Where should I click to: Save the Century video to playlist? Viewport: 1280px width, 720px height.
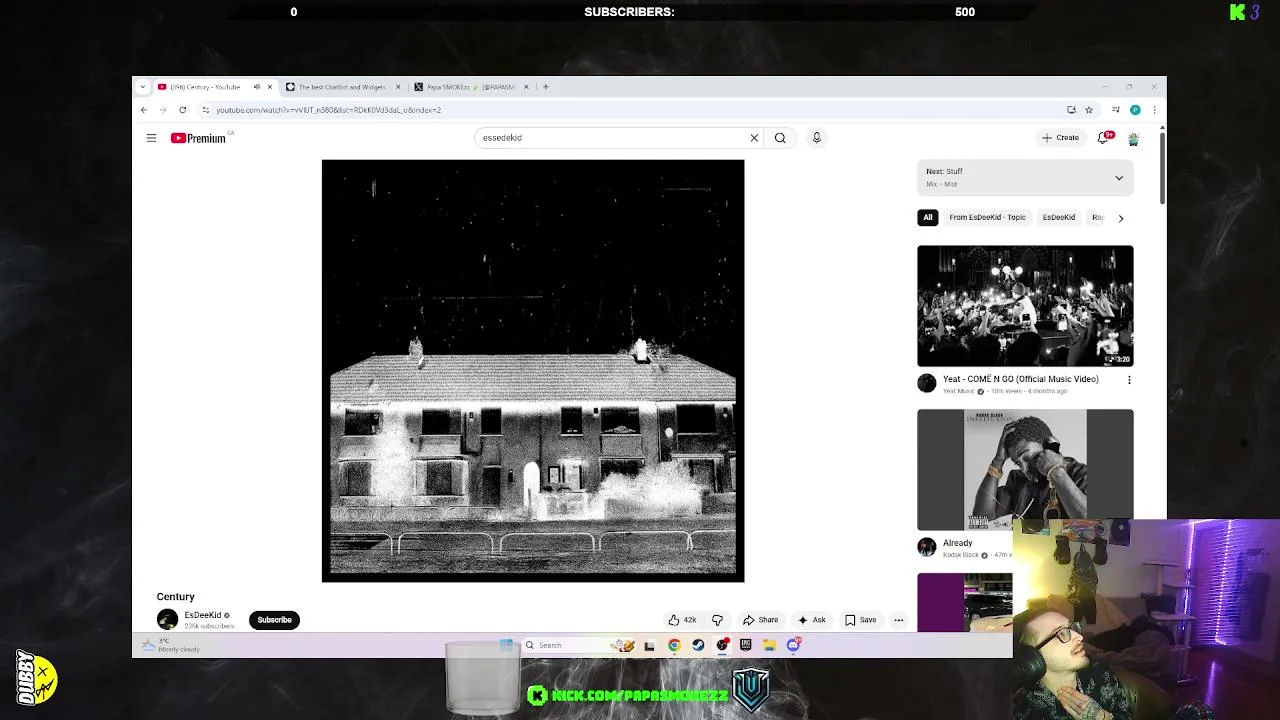860,620
